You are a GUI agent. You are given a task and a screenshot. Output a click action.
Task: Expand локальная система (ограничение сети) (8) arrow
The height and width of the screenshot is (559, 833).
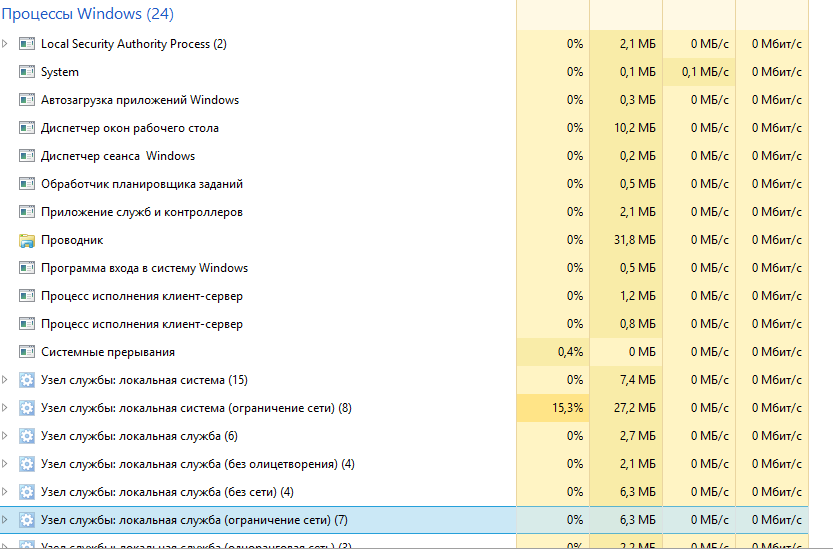5,408
